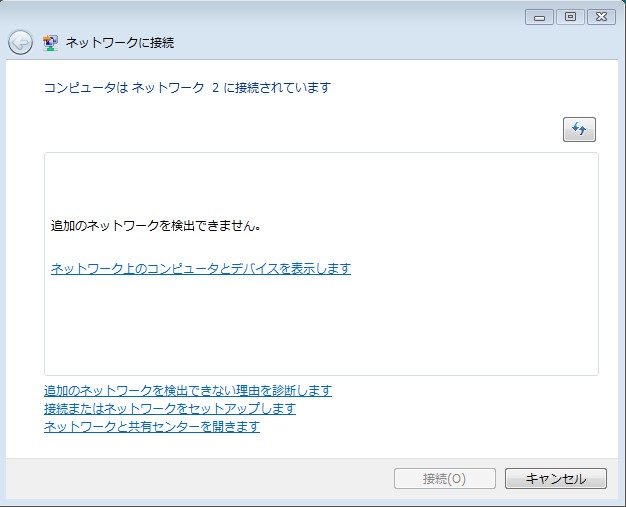This screenshot has height=507, width=626.
Task: Open 接続またはネットワークをセットアップします link
Action: point(169,408)
